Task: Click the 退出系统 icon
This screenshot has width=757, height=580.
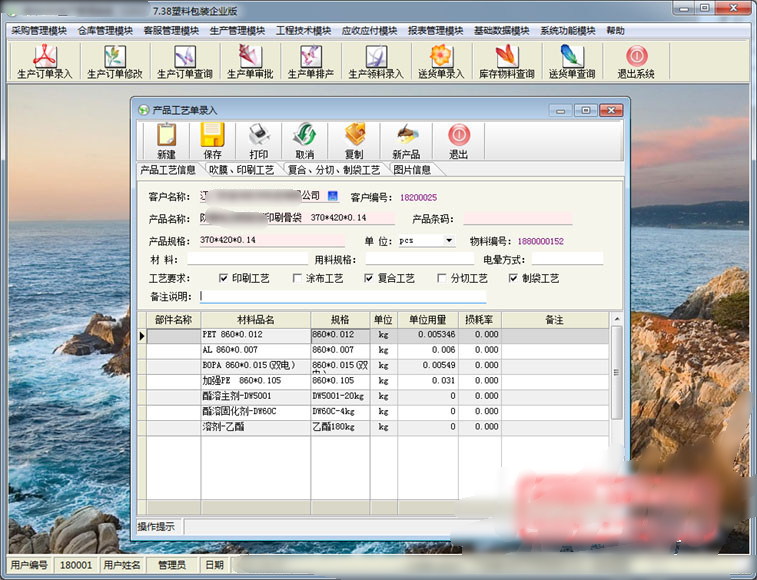Action: [636, 61]
